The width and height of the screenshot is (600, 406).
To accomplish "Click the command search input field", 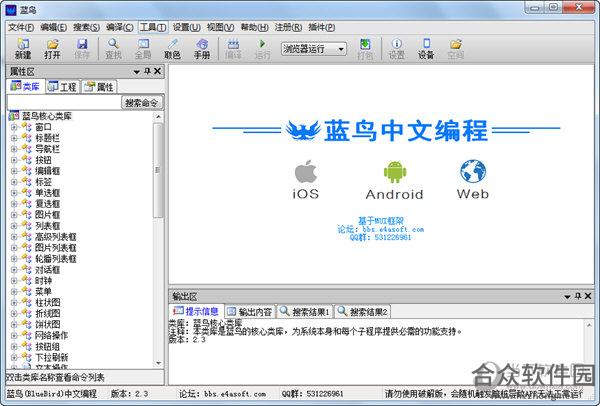I will 64,103.
